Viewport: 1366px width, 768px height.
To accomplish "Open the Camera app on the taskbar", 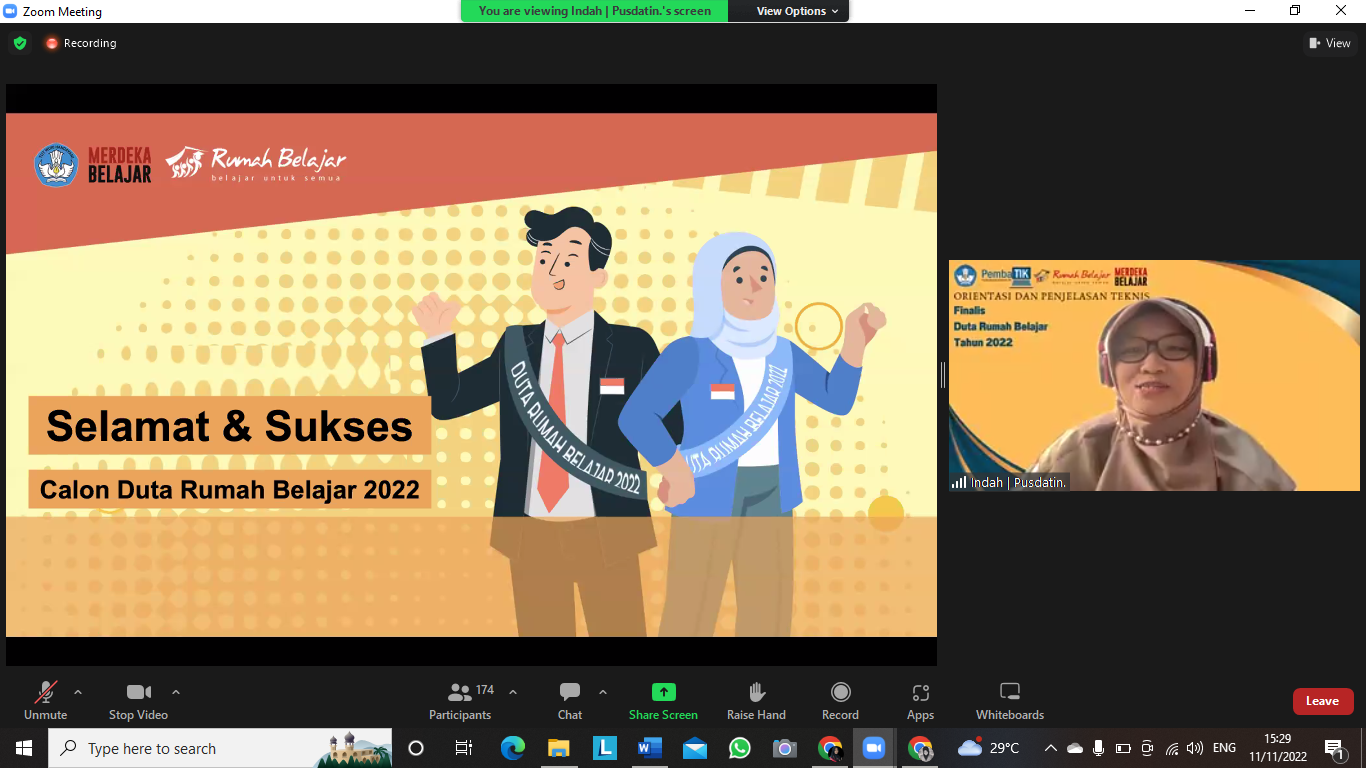I will click(x=785, y=748).
